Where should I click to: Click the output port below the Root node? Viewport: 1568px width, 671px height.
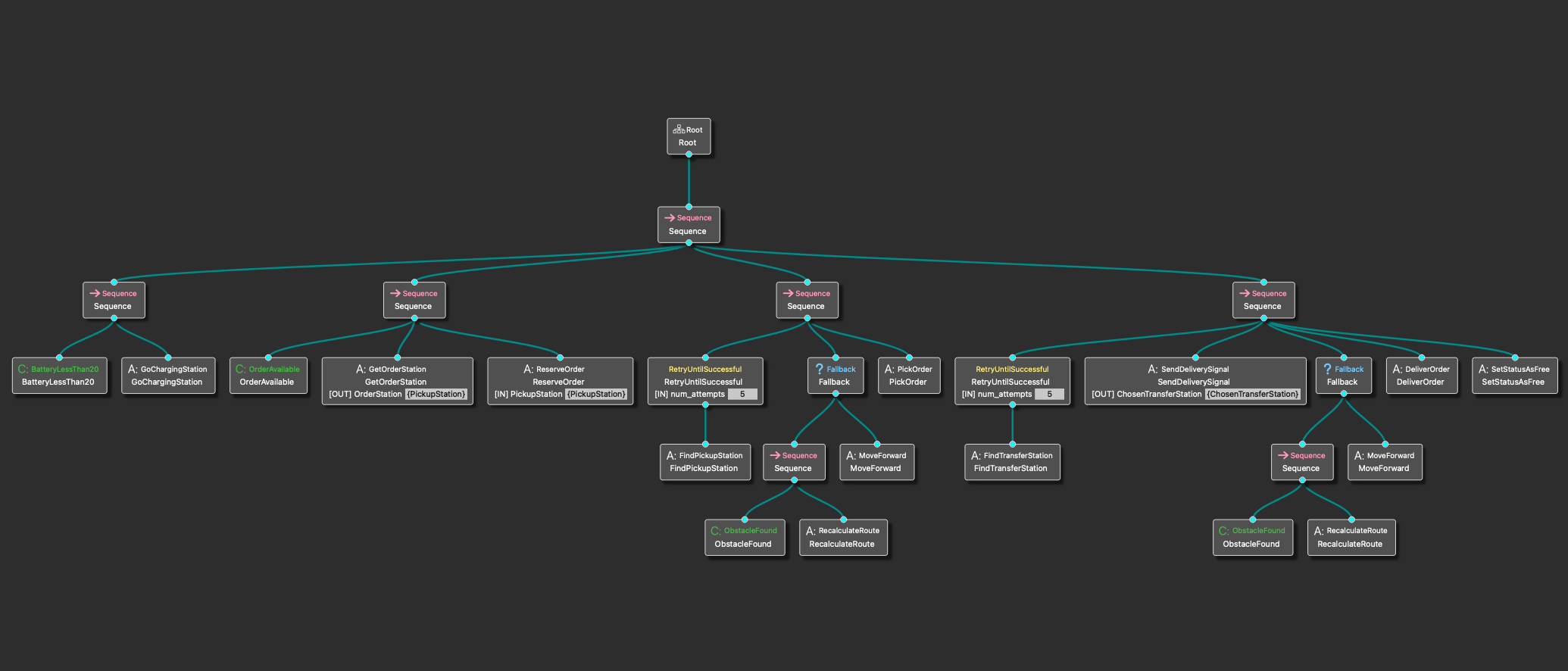(x=689, y=154)
